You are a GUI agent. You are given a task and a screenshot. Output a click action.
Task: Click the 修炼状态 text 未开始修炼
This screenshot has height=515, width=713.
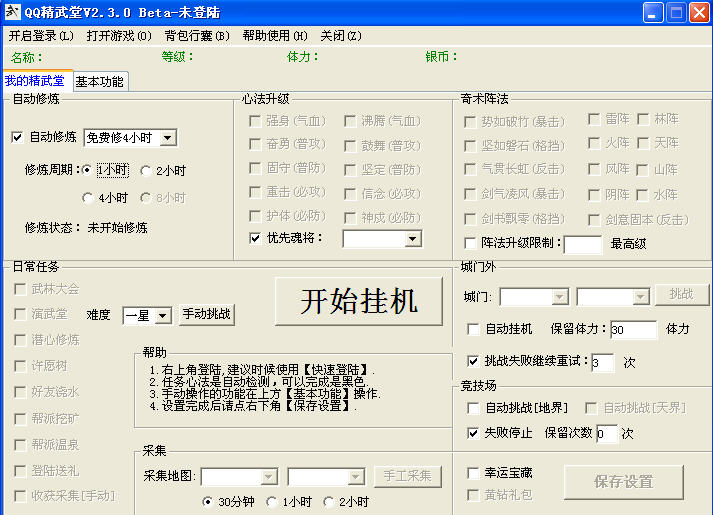point(117,227)
